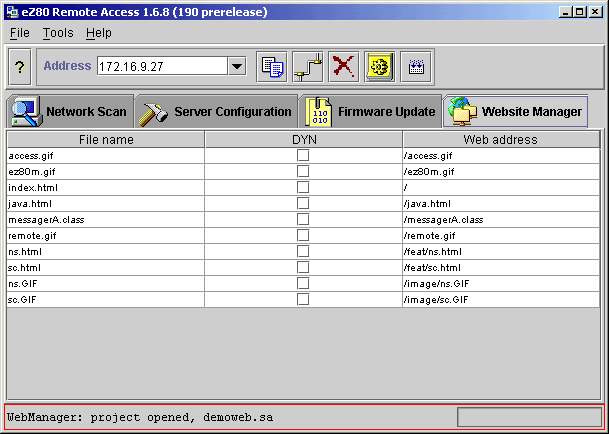Click the yellow gear settings toolbar icon
Viewport: 609px width, 434px height.
pos(380,66)
